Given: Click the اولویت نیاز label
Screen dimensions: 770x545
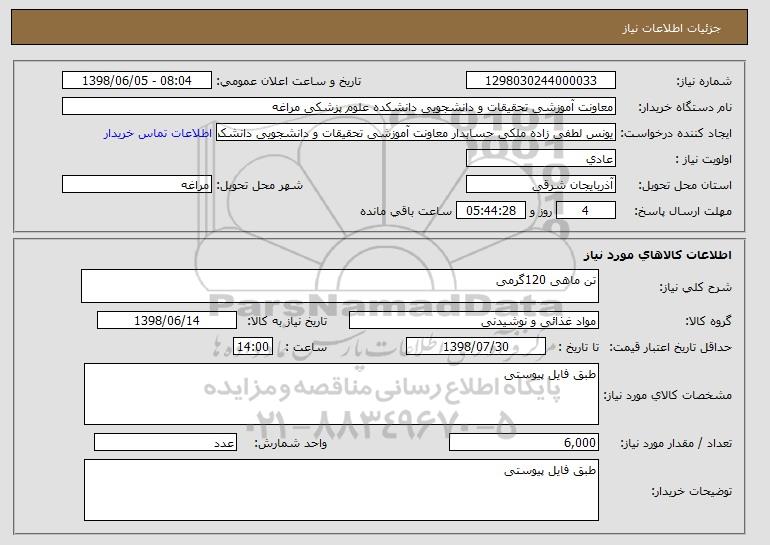Looking at the screenshot, I should [704, 159].
